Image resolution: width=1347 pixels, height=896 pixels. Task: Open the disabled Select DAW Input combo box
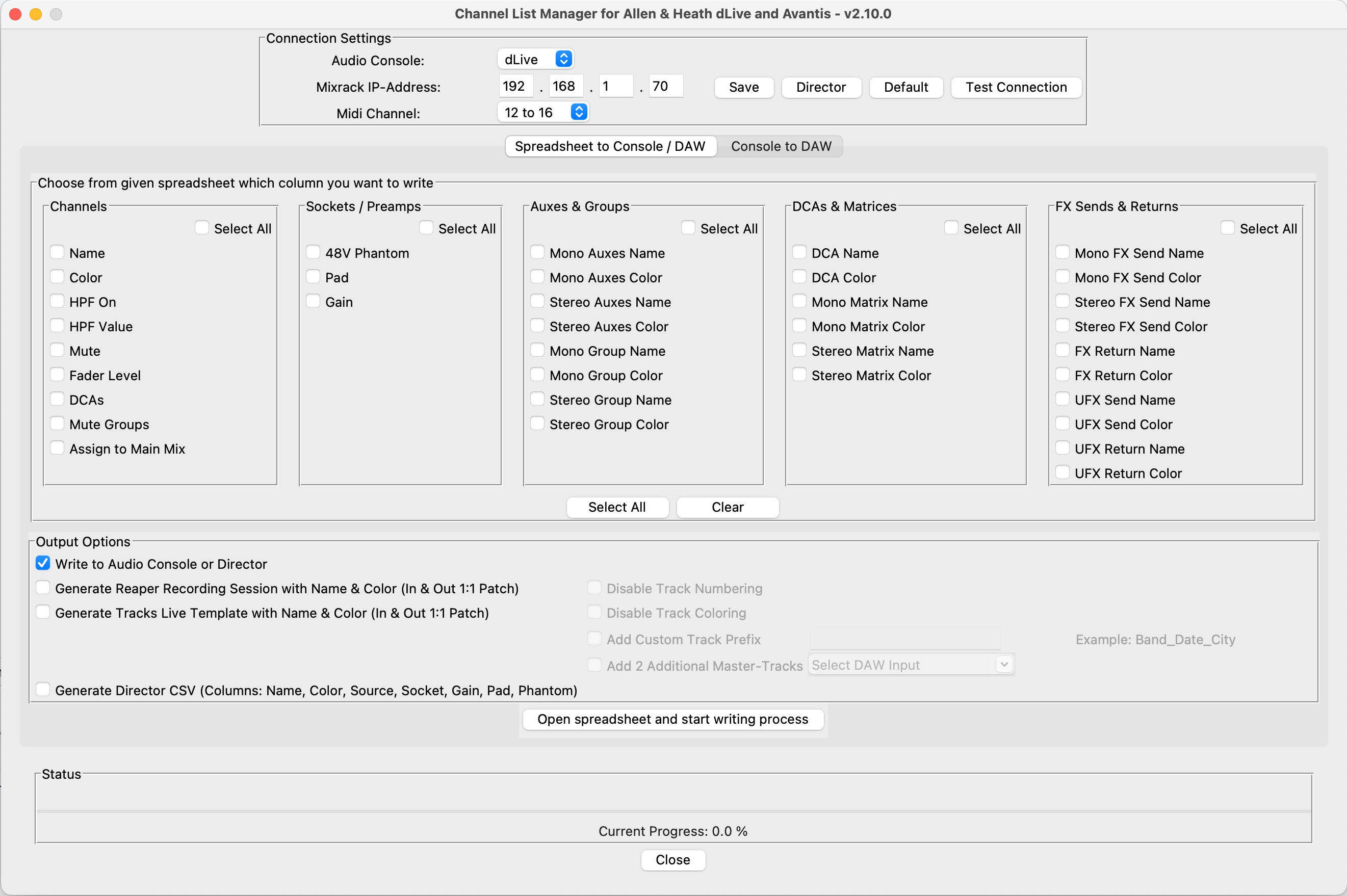(x=911, y=665)
